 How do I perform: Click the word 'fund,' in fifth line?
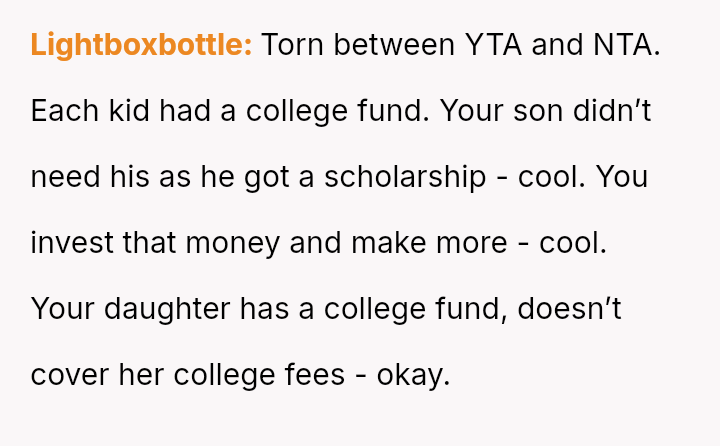tap(482, 310)
